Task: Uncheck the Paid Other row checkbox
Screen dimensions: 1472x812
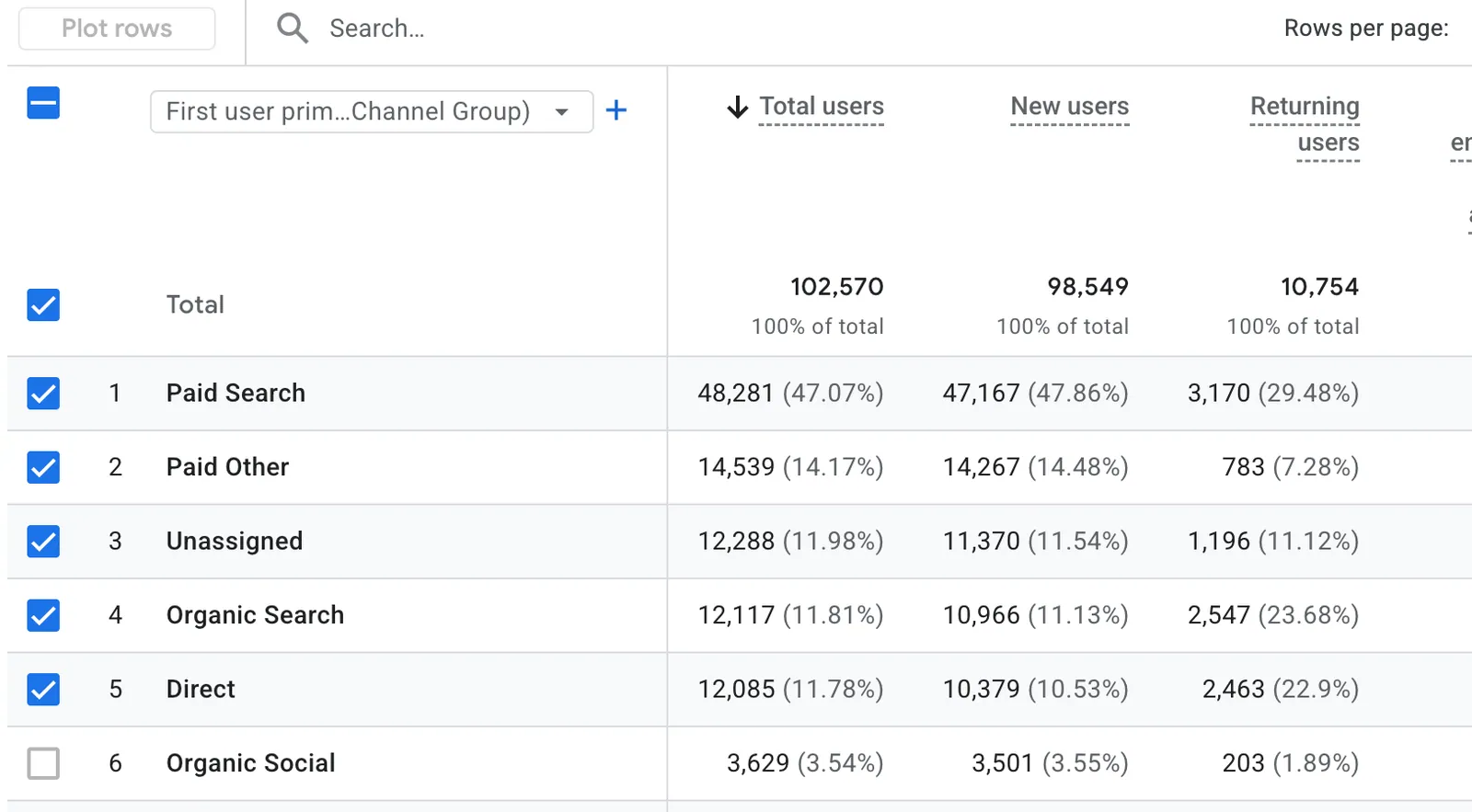Action: [x=43, y=467]
